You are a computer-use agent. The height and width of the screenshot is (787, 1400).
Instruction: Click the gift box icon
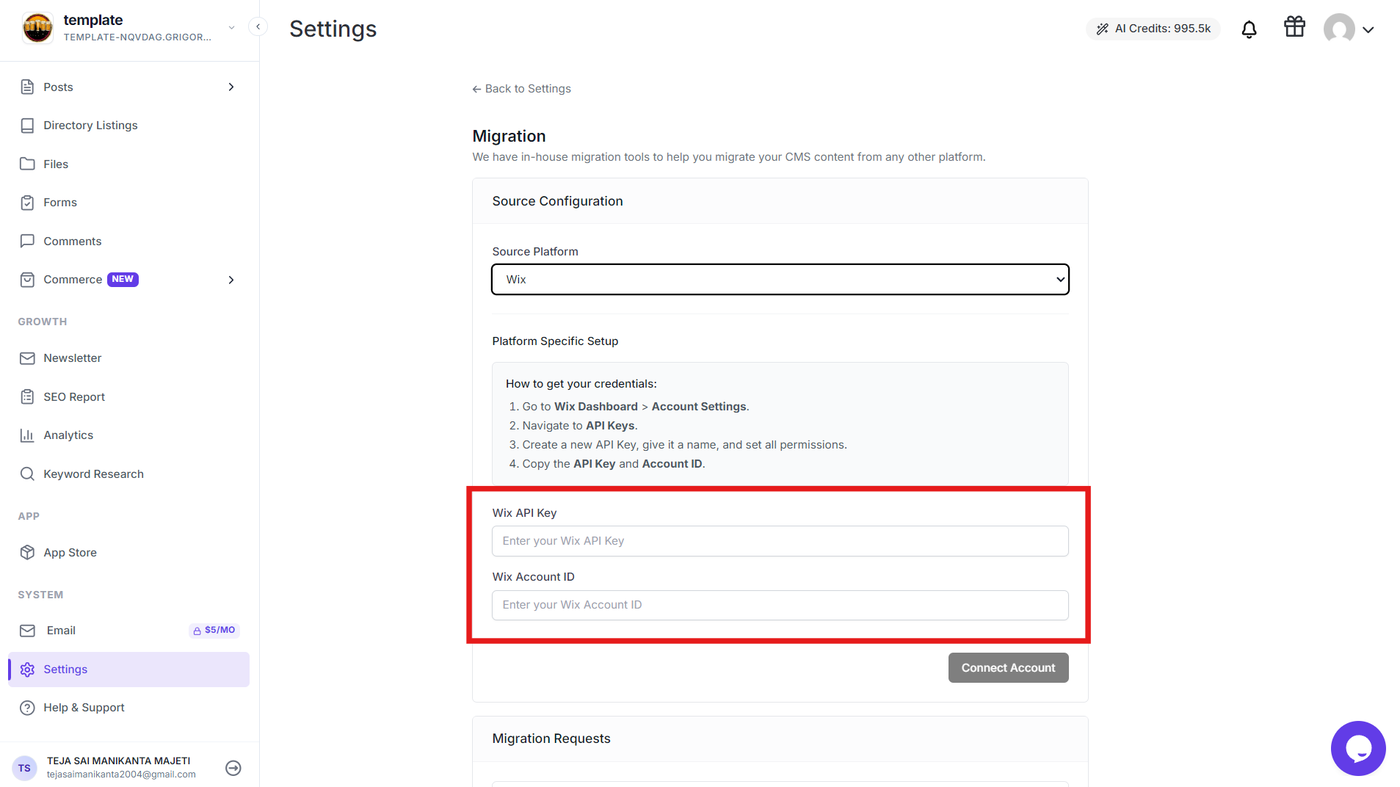[x=1295, y=27]
